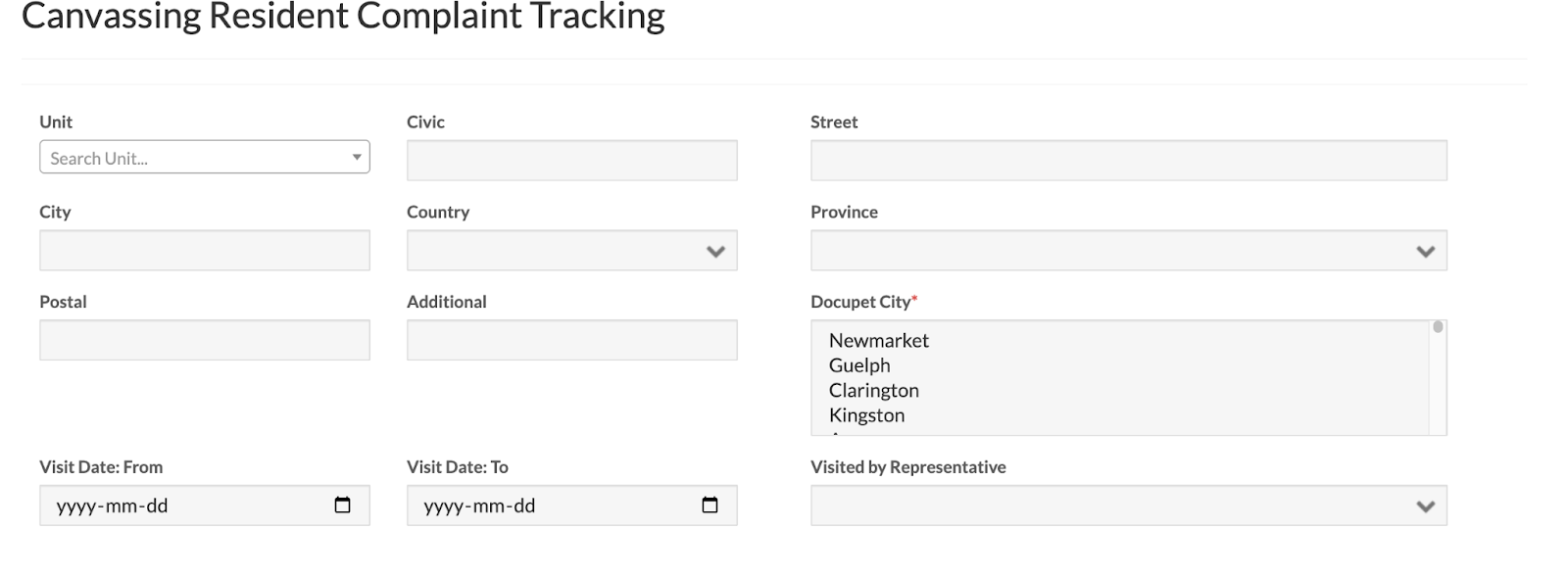
Task: Open the Country dropdown
Action: click(572, 251)
